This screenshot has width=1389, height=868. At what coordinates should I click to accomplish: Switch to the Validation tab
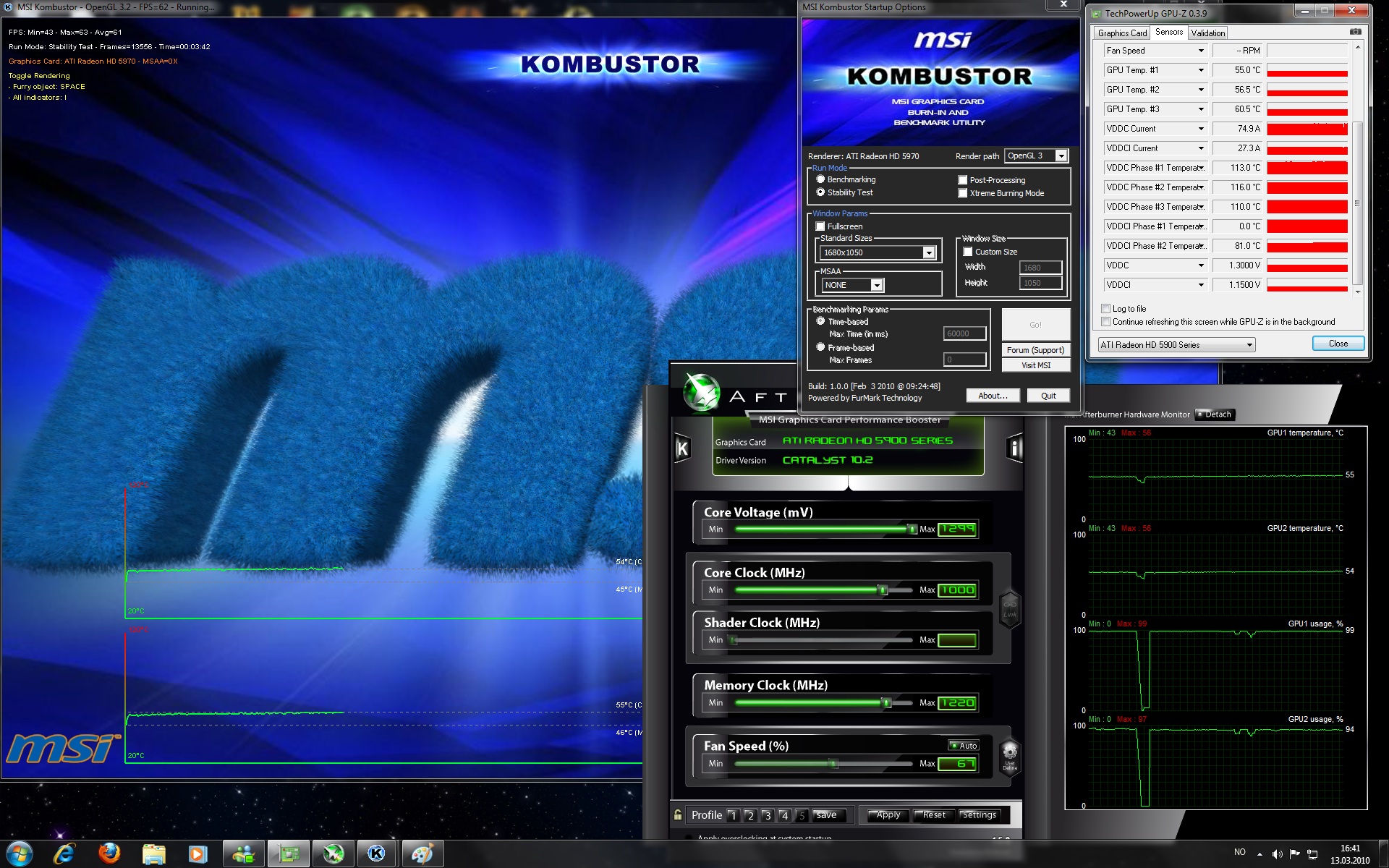point(1207,33)
